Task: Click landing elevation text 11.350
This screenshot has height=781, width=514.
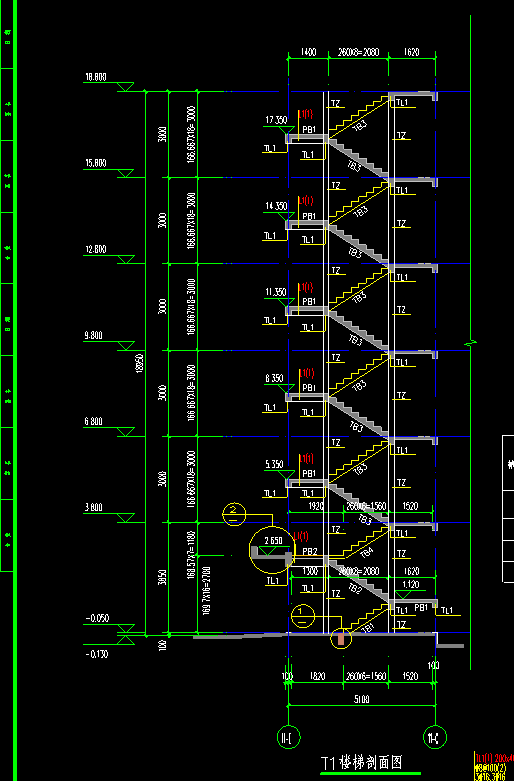Action: (x=276, y=292)
